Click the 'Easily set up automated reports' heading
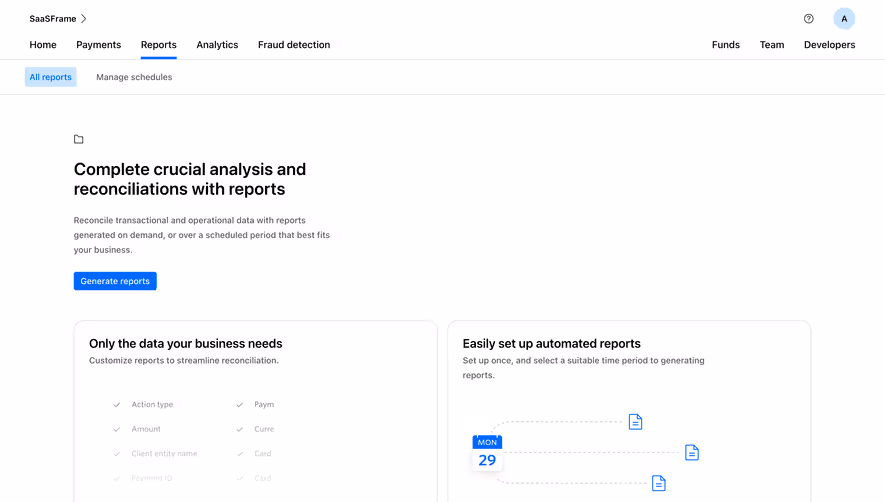 (551, 343)
